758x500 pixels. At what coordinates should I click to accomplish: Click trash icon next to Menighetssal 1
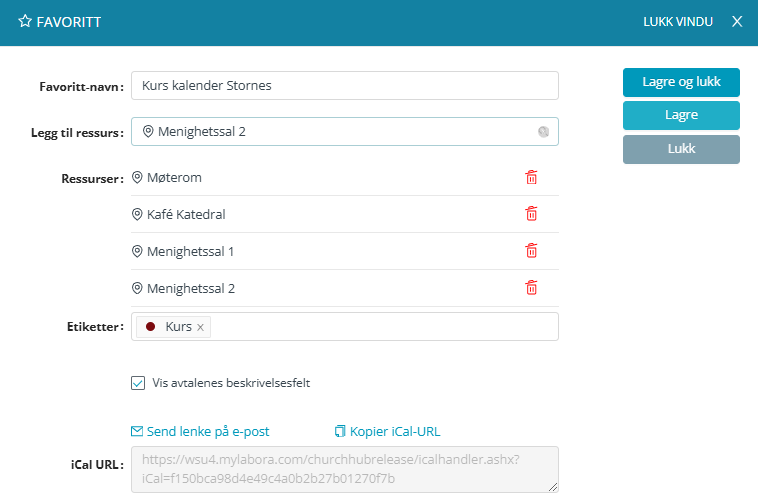[531, 251]
